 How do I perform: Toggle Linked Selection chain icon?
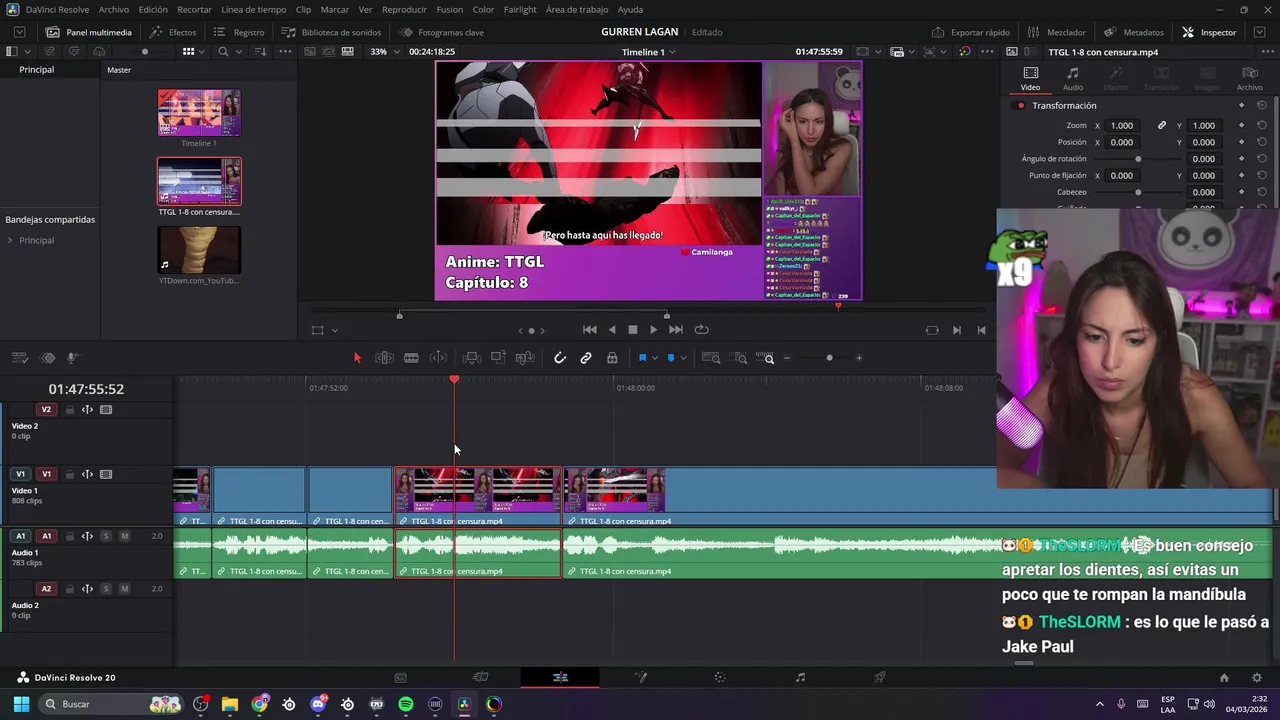point(586,358)
